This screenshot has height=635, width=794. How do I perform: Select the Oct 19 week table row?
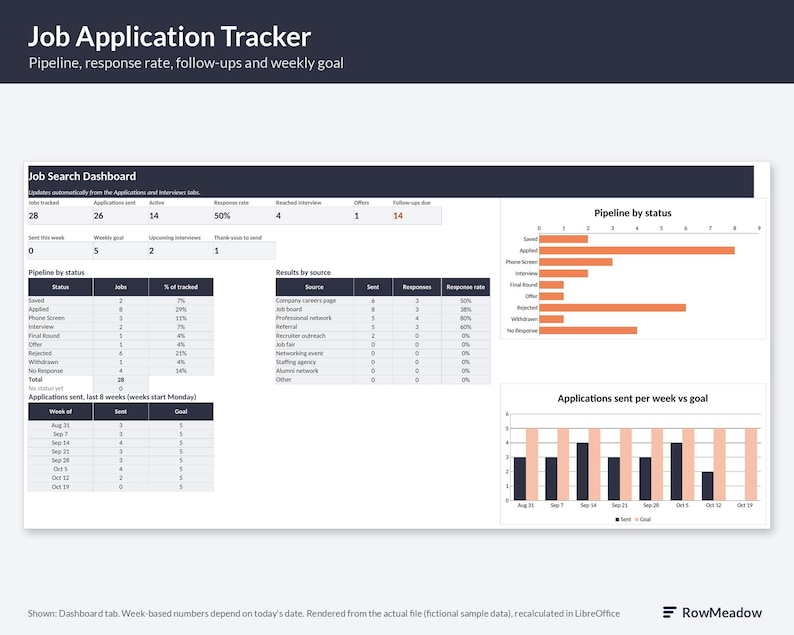point(121,487)
